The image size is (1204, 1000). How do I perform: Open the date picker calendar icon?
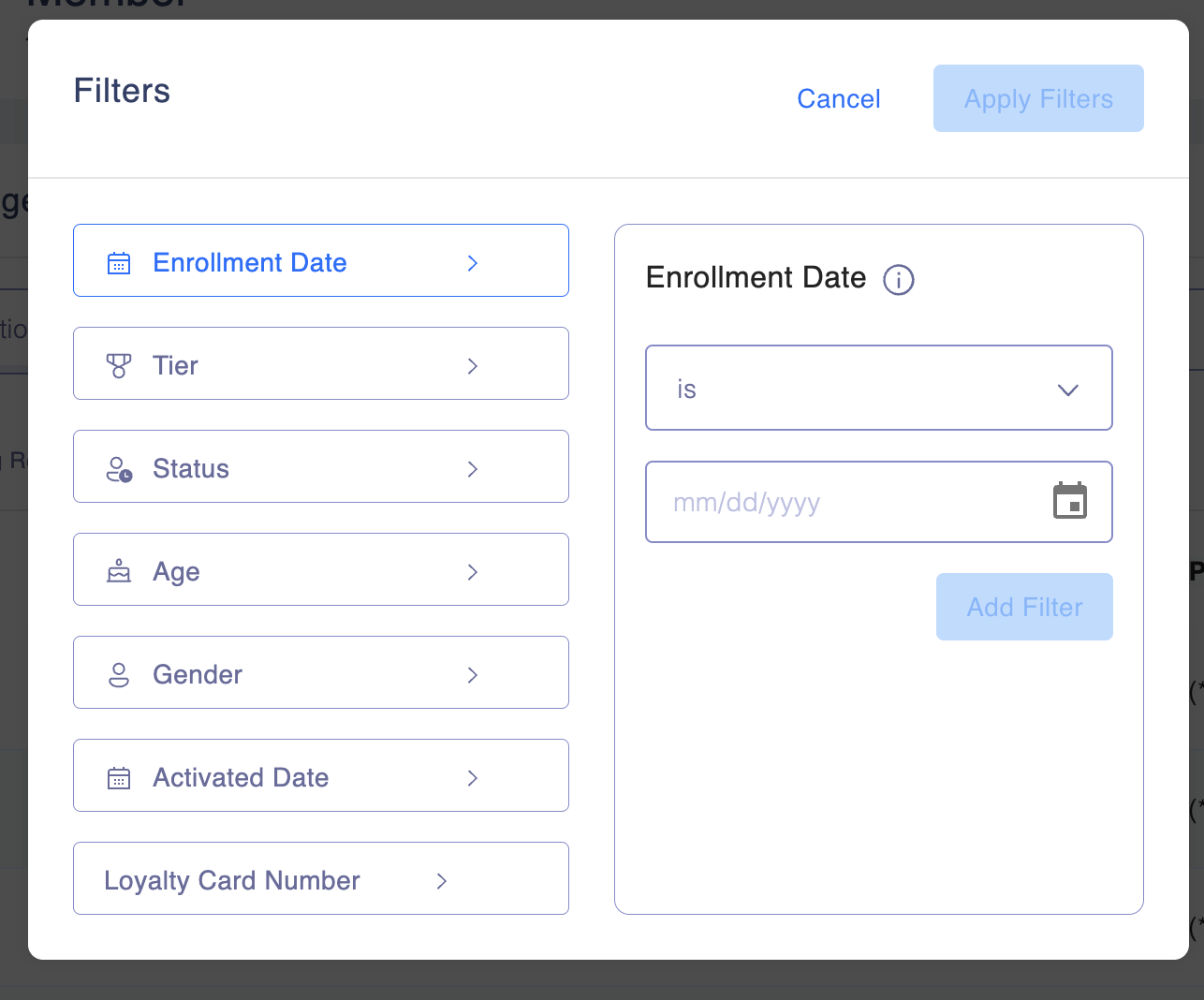[1070, 501]
